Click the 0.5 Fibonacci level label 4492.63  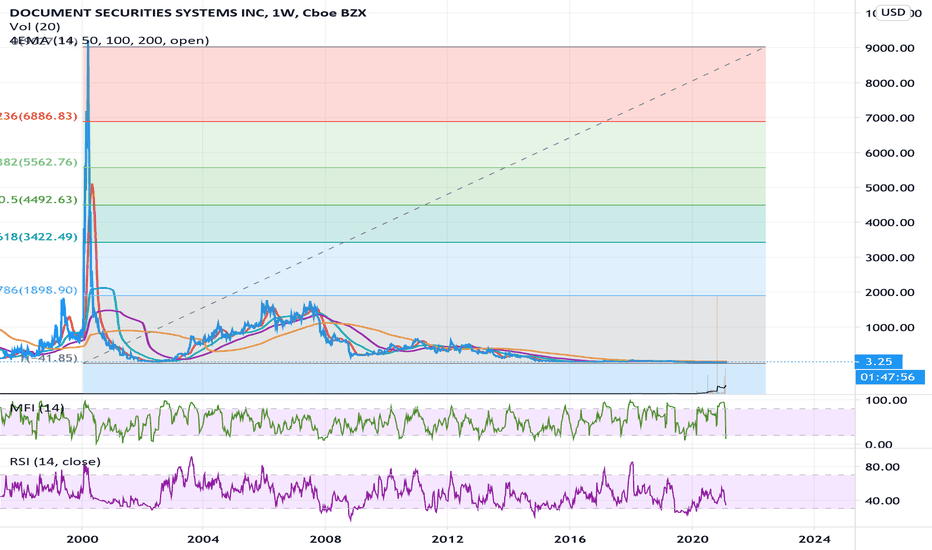pyautogui.click(x=39, y=199)
